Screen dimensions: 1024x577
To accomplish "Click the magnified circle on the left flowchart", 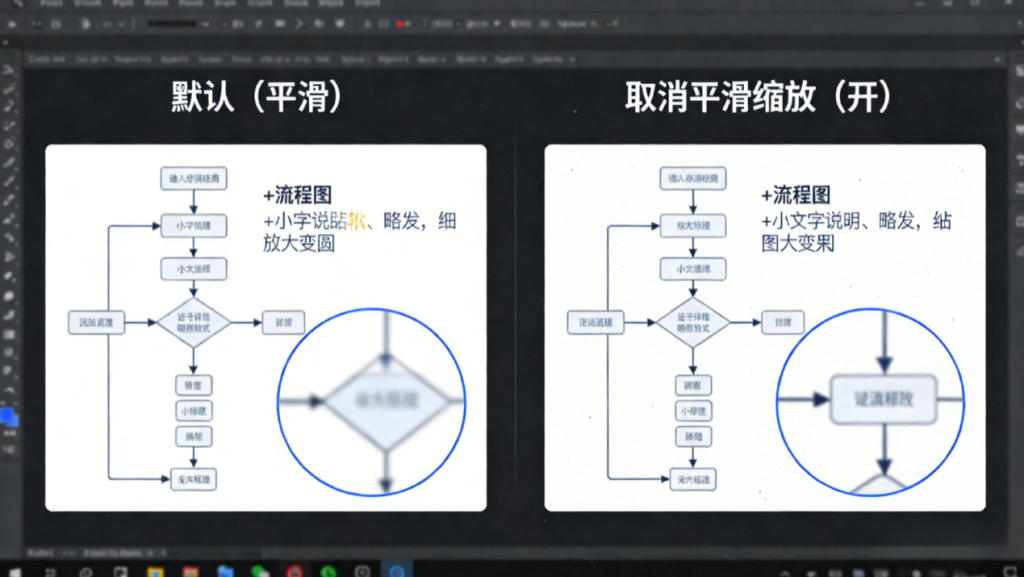I will [x=371, y=401].
